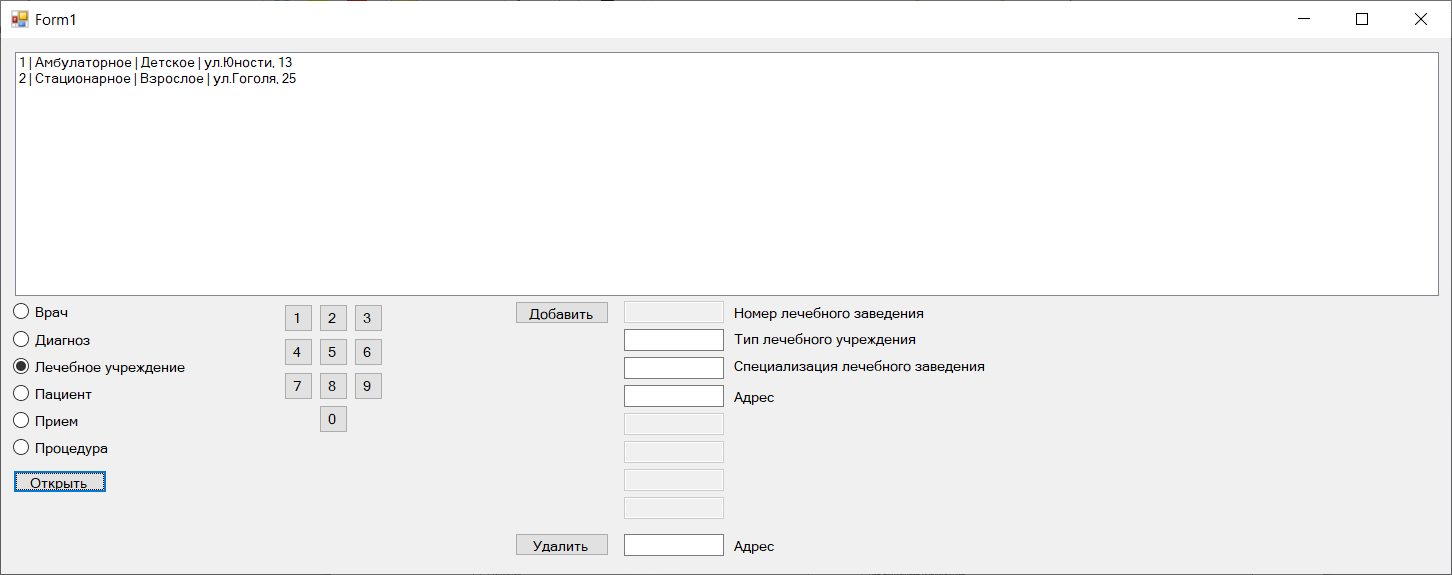Close the Form1 window
The width and height of the screenshot is (1452, 575).
pyautogui.click(x=1421, y=19)
